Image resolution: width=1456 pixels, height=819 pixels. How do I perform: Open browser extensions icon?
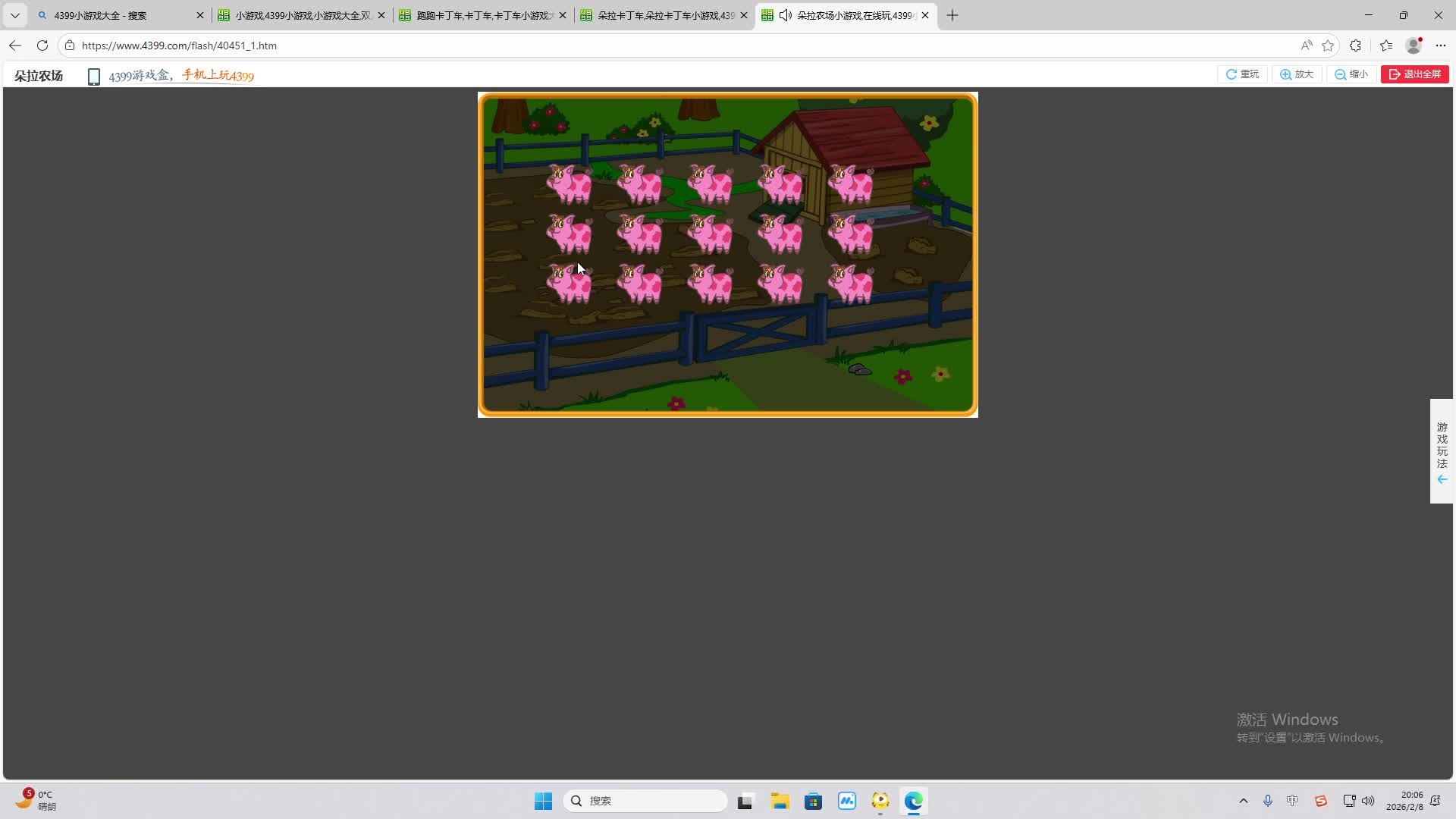(1355, 45)
